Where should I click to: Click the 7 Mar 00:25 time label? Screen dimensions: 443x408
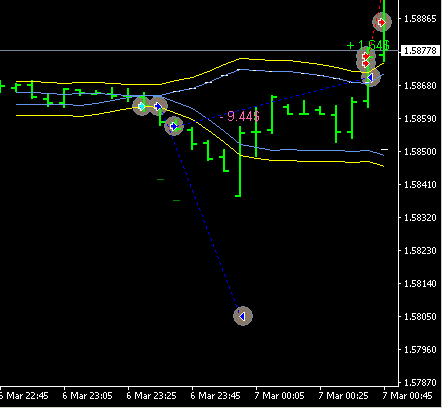343,396
